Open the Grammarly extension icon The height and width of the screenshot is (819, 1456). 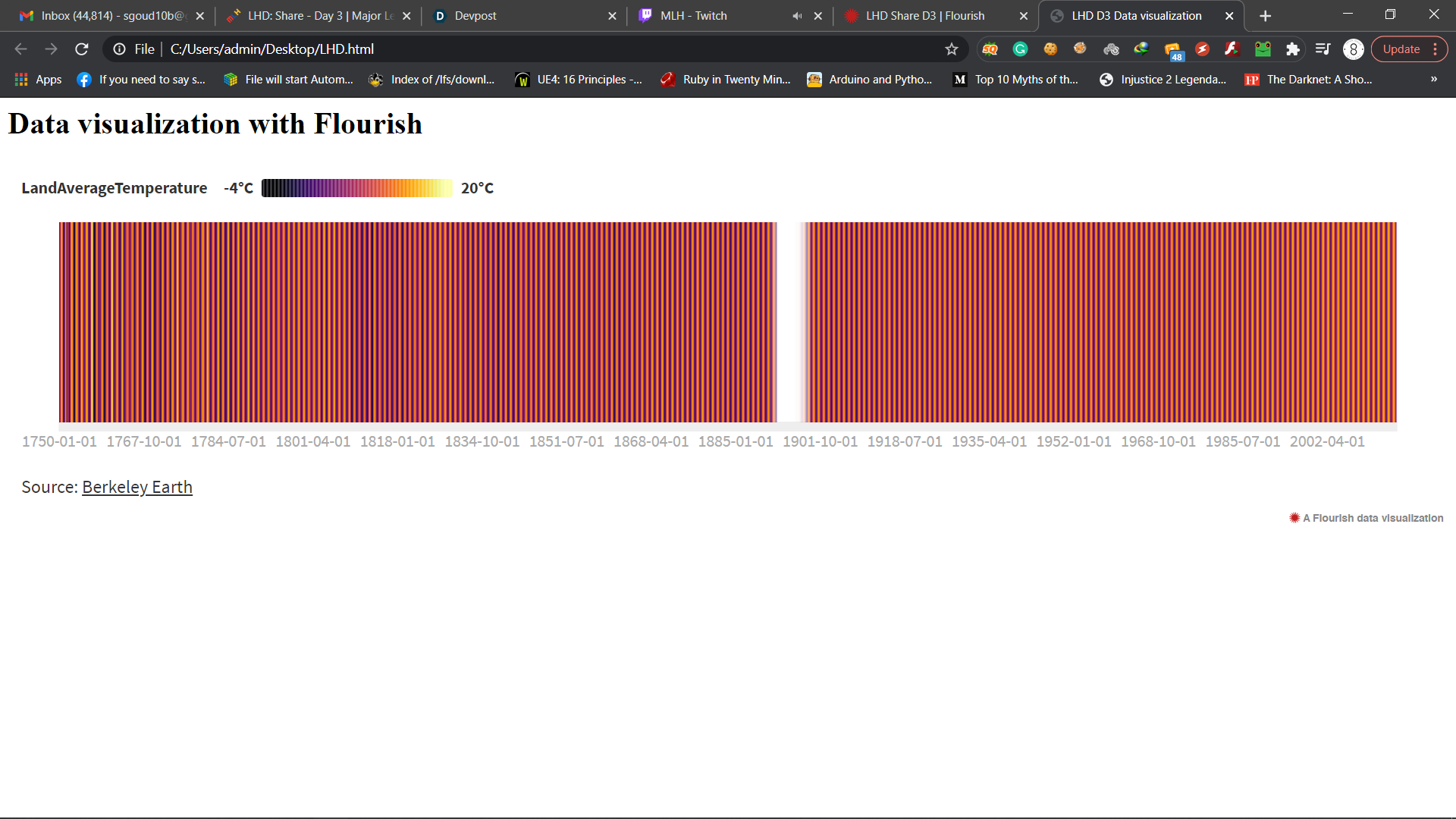(1020, 49)
